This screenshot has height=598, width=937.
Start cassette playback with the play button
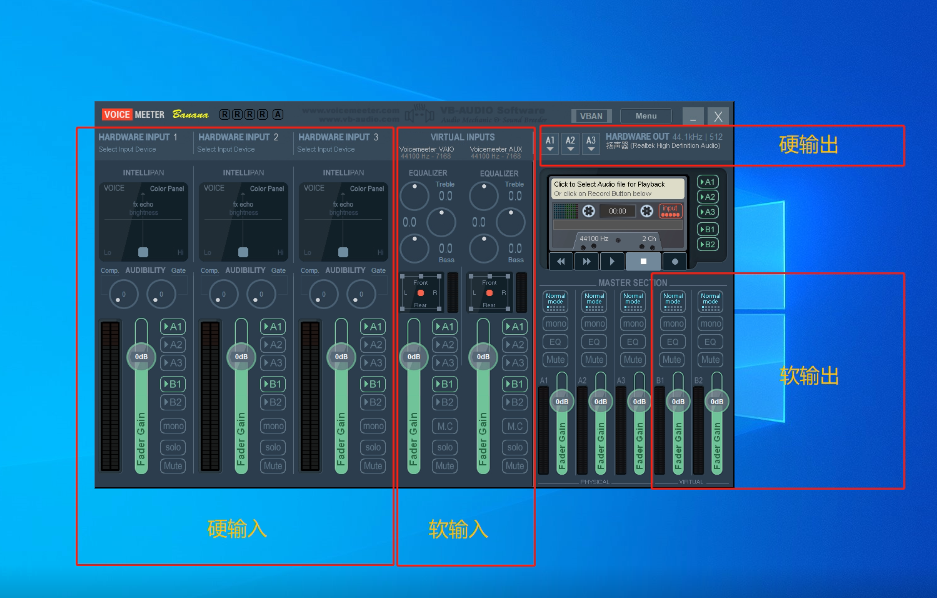[611, 261]
